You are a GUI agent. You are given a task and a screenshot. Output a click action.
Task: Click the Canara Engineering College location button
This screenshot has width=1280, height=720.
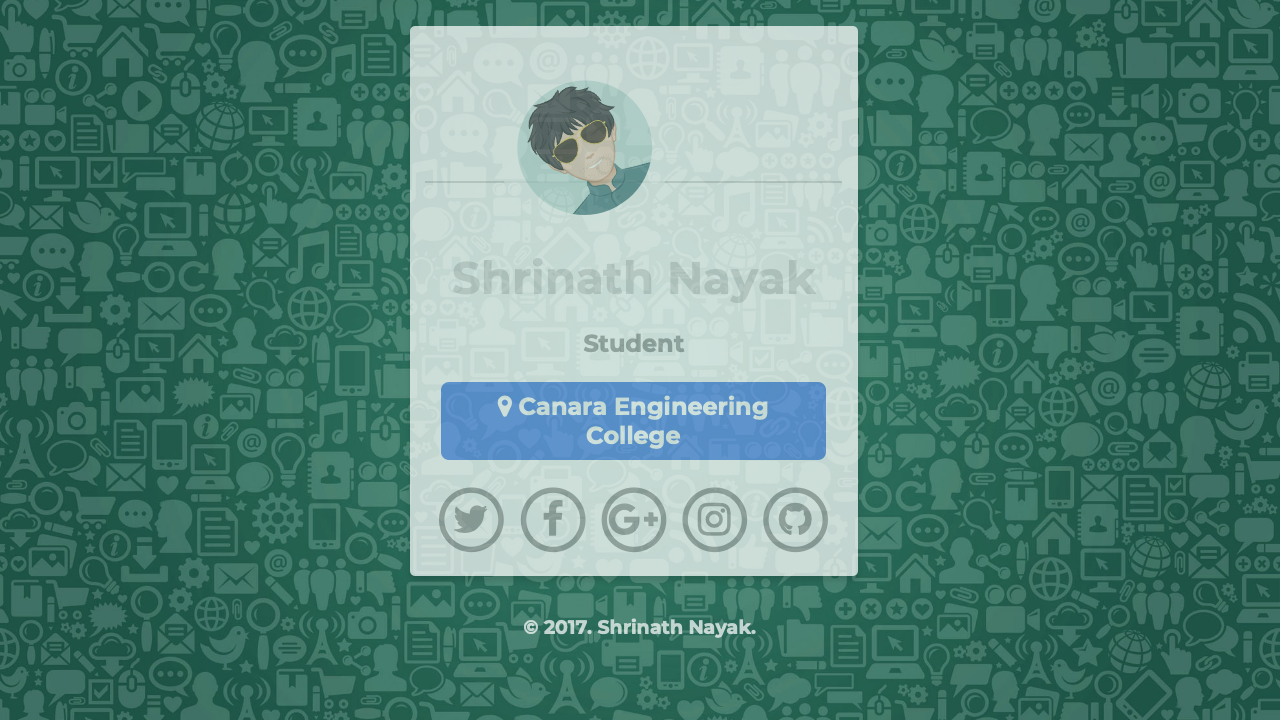coord(633,421)
